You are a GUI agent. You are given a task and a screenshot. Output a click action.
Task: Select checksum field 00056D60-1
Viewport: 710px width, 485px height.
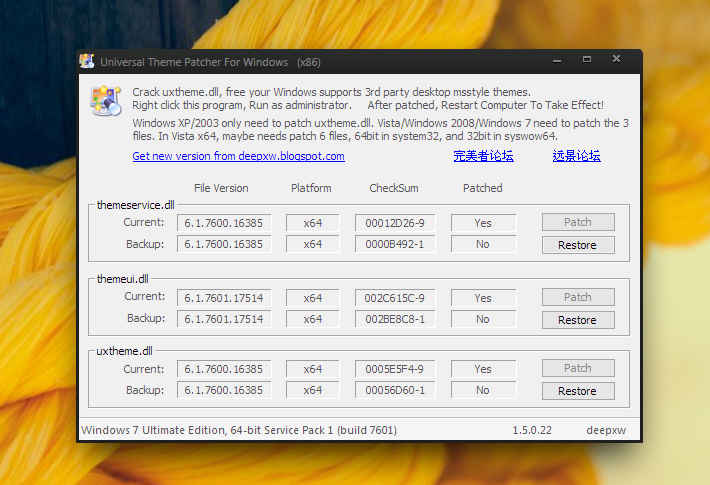pyautogui.click(x=395, y=390)
